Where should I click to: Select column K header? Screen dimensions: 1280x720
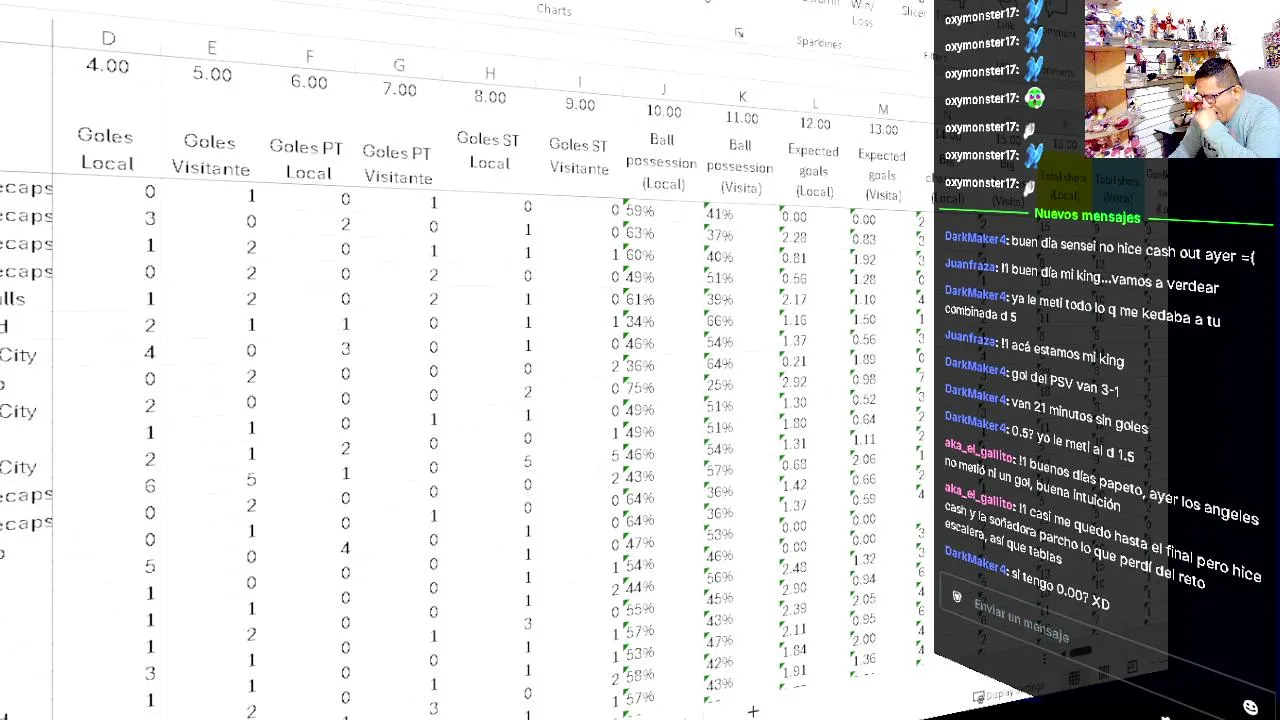click(742, 96)
